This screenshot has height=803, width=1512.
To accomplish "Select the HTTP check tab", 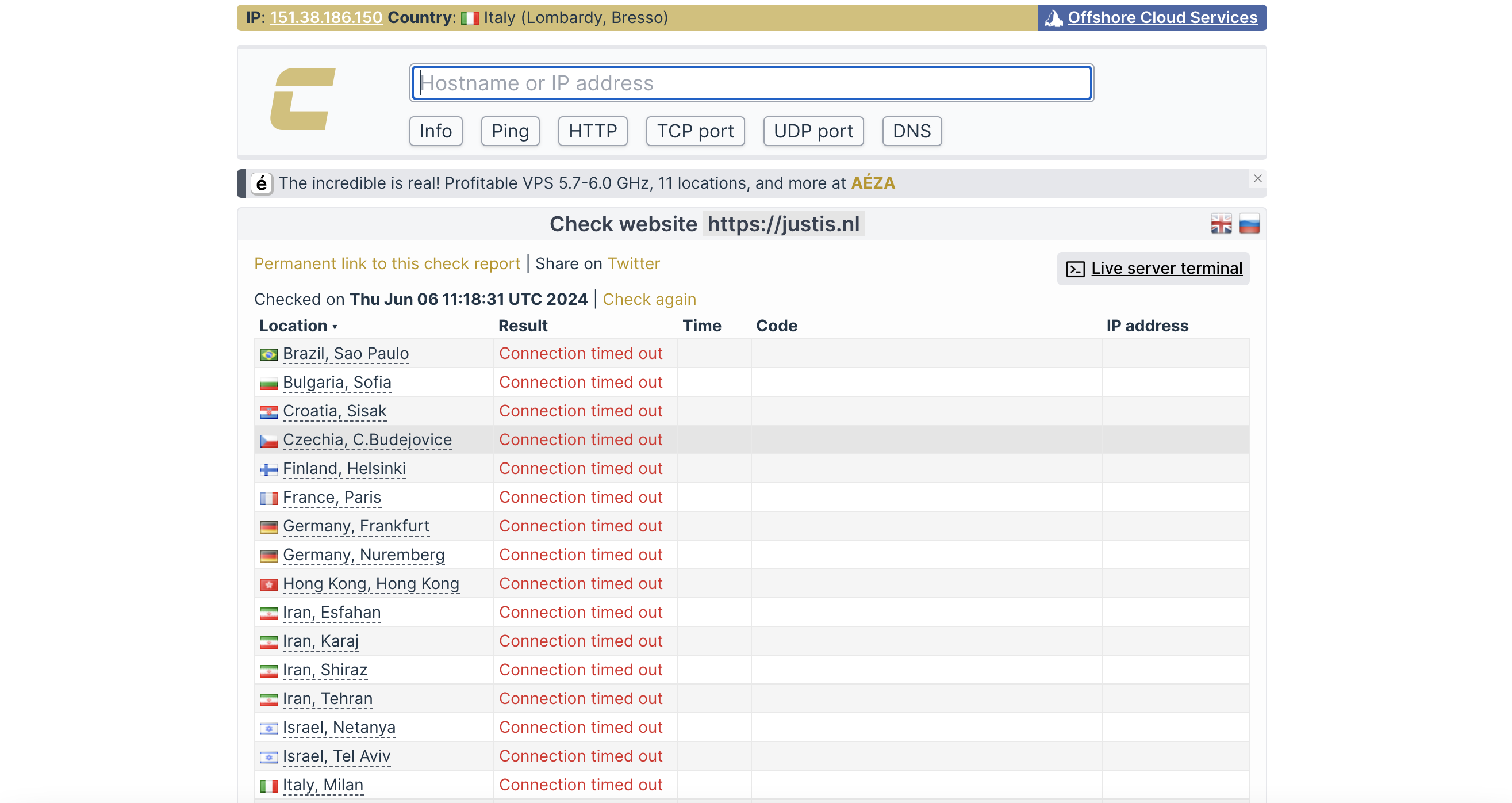I will pyautogui.click(x=592, y=131).
